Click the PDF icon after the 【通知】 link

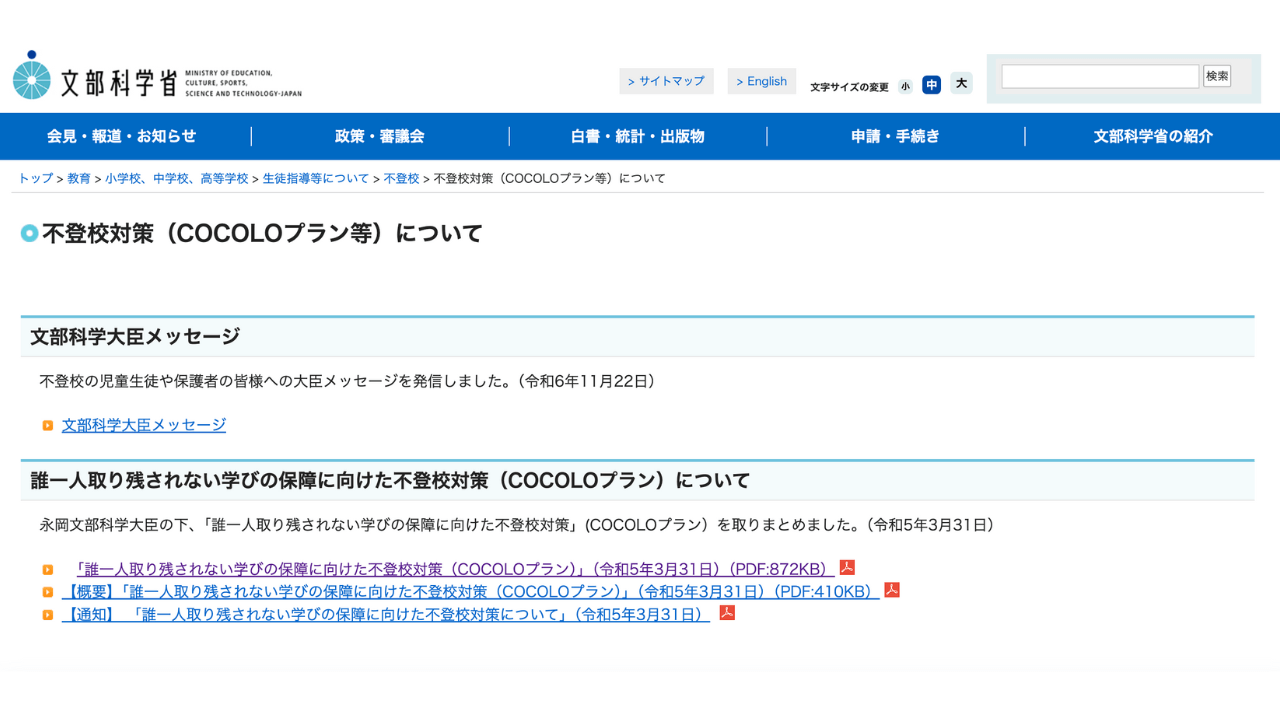pyautogui.click(x=727, y=613)
